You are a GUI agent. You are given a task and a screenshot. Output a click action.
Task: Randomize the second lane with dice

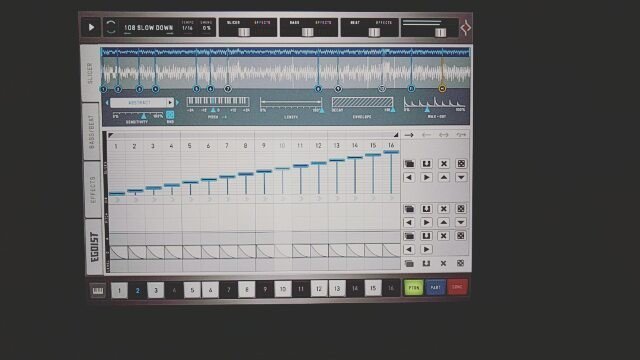pyautogui.click(x=461, y=209)
